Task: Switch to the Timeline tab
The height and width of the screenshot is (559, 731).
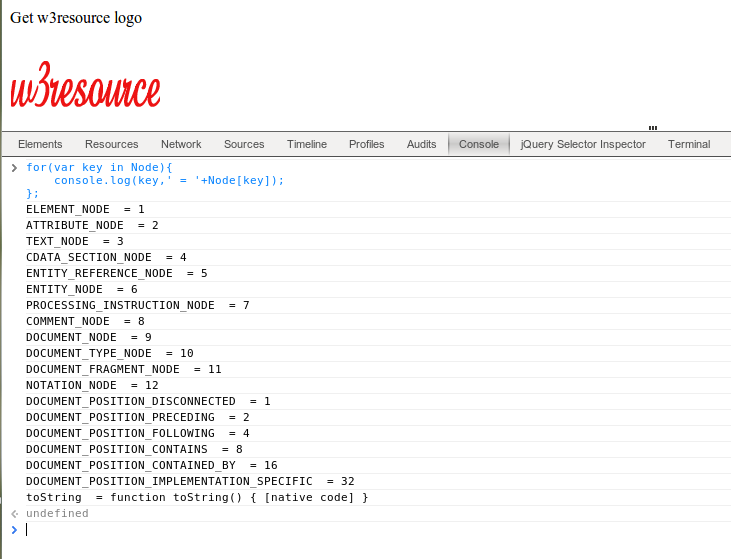Action: pyautogui.click(x=307, y=144)
